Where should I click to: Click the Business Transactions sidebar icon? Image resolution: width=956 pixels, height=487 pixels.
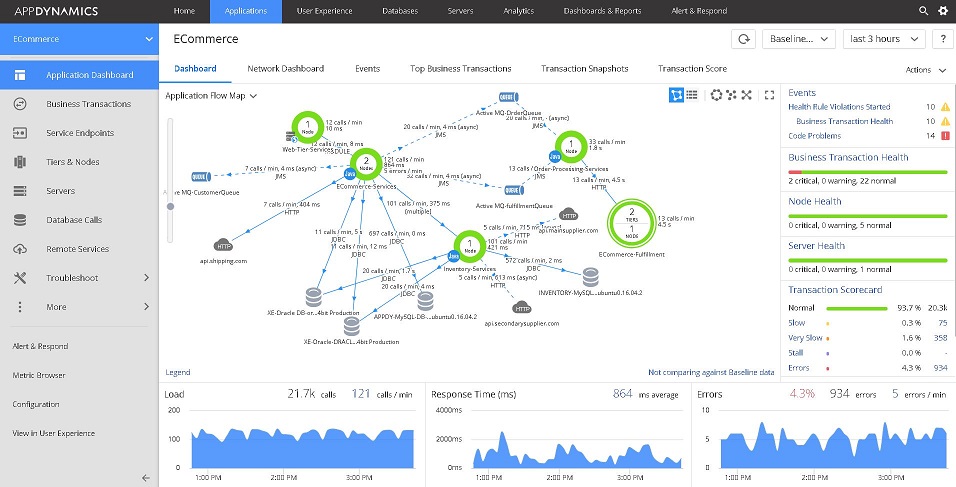[20, 104]
